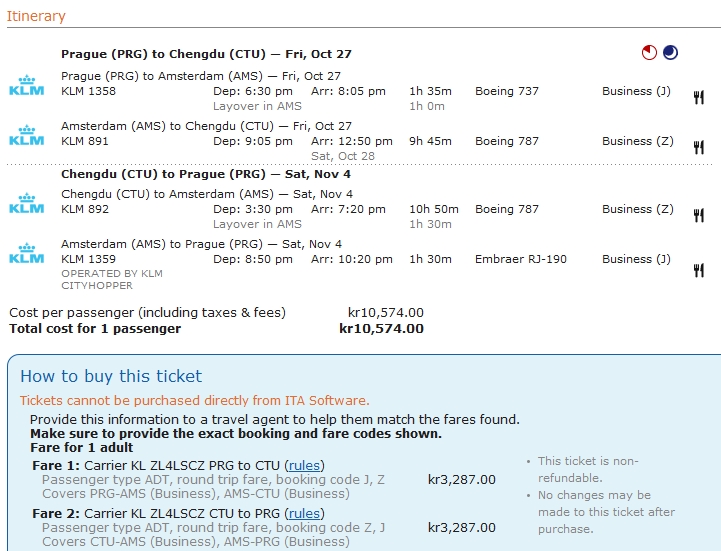Click the Prague to Chengdu trip header
The height and width of the screenshot is (551, 721).
point(206,54)
